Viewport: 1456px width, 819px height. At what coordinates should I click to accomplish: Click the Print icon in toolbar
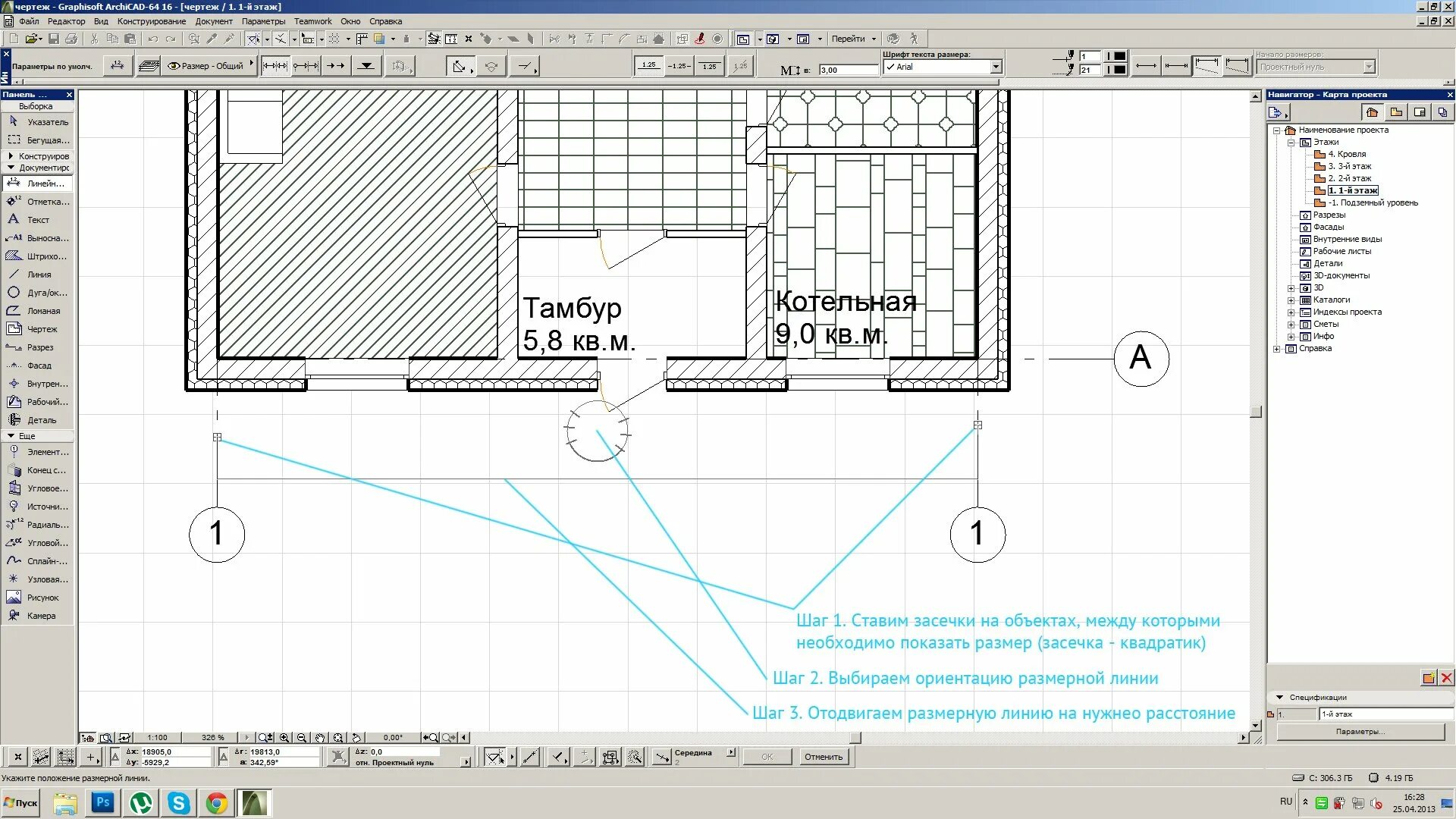click(x=71, y=39)
